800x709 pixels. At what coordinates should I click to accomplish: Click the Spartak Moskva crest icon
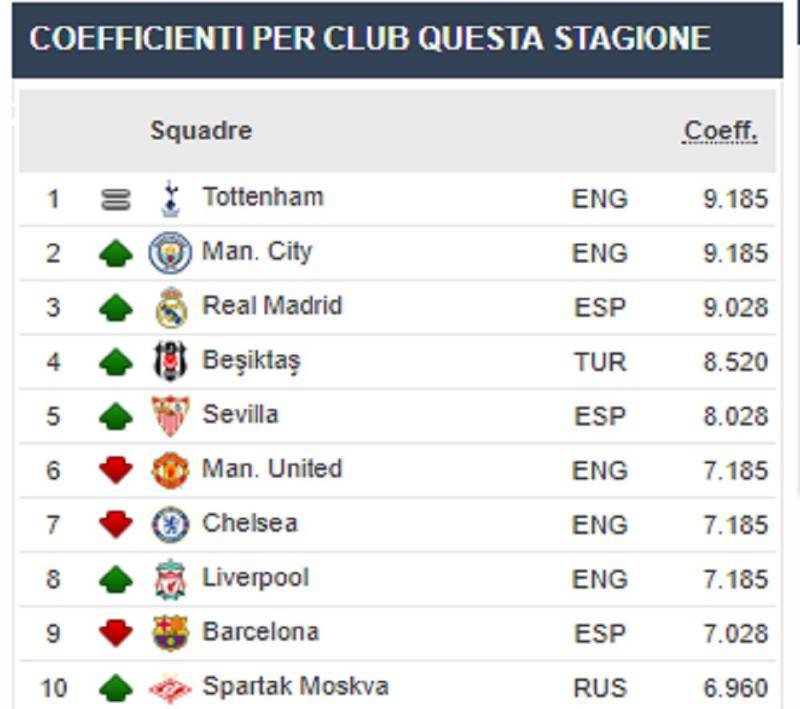[170, 688]
